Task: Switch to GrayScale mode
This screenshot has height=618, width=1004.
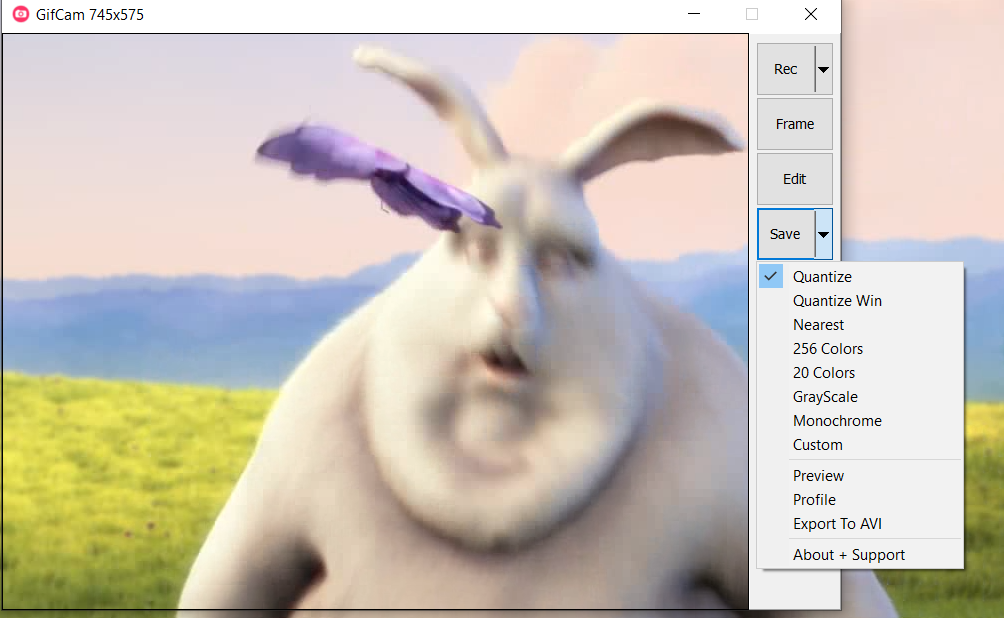Action: [861, 397]
